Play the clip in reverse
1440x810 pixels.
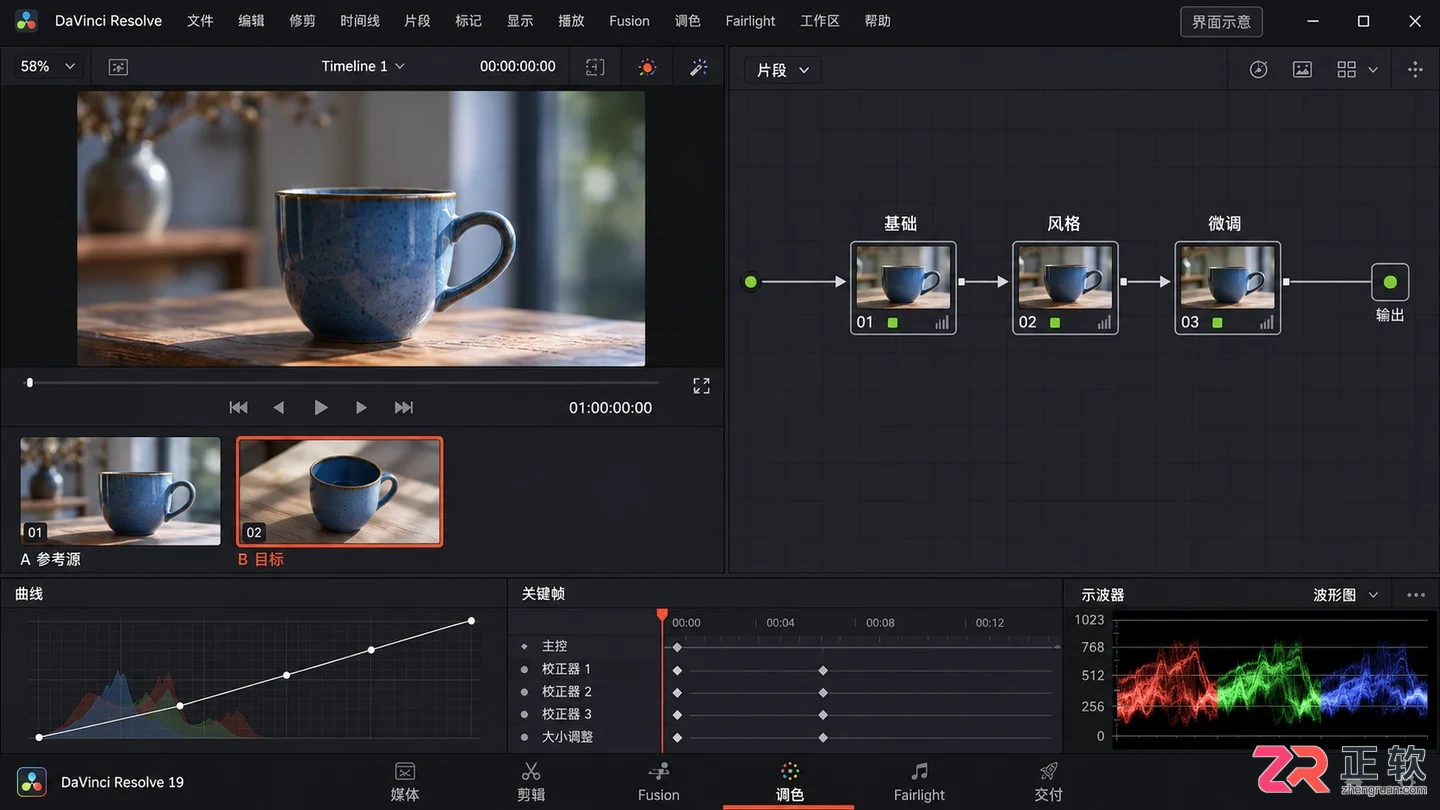279,407
